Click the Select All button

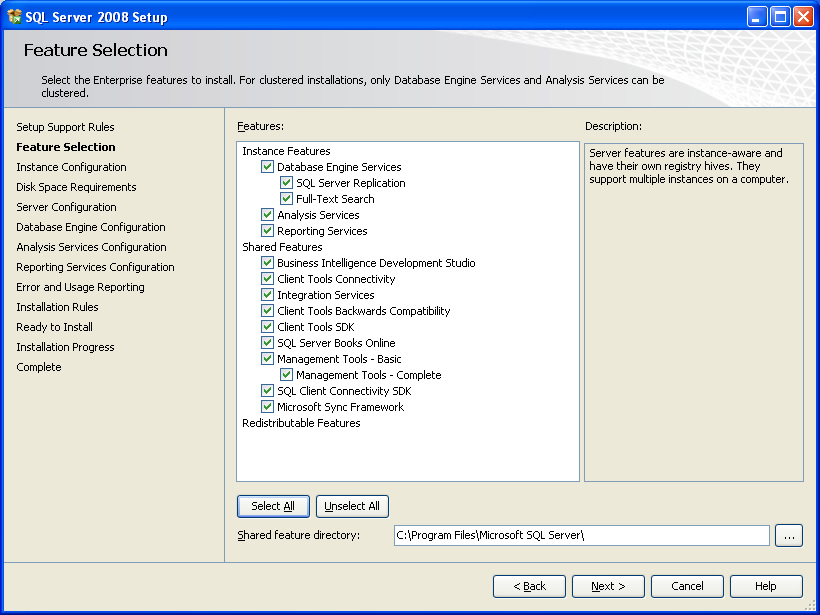(273, 506)
